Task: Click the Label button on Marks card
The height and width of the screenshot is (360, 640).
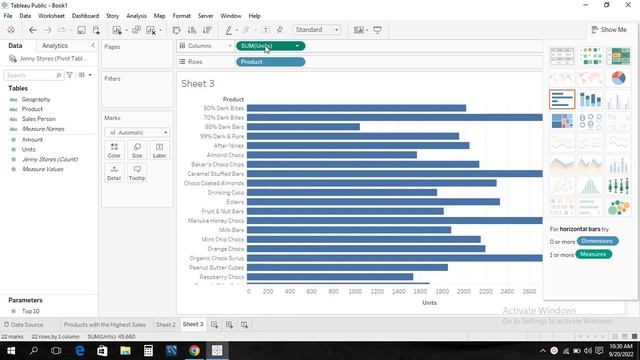Action: pos(160,151)
